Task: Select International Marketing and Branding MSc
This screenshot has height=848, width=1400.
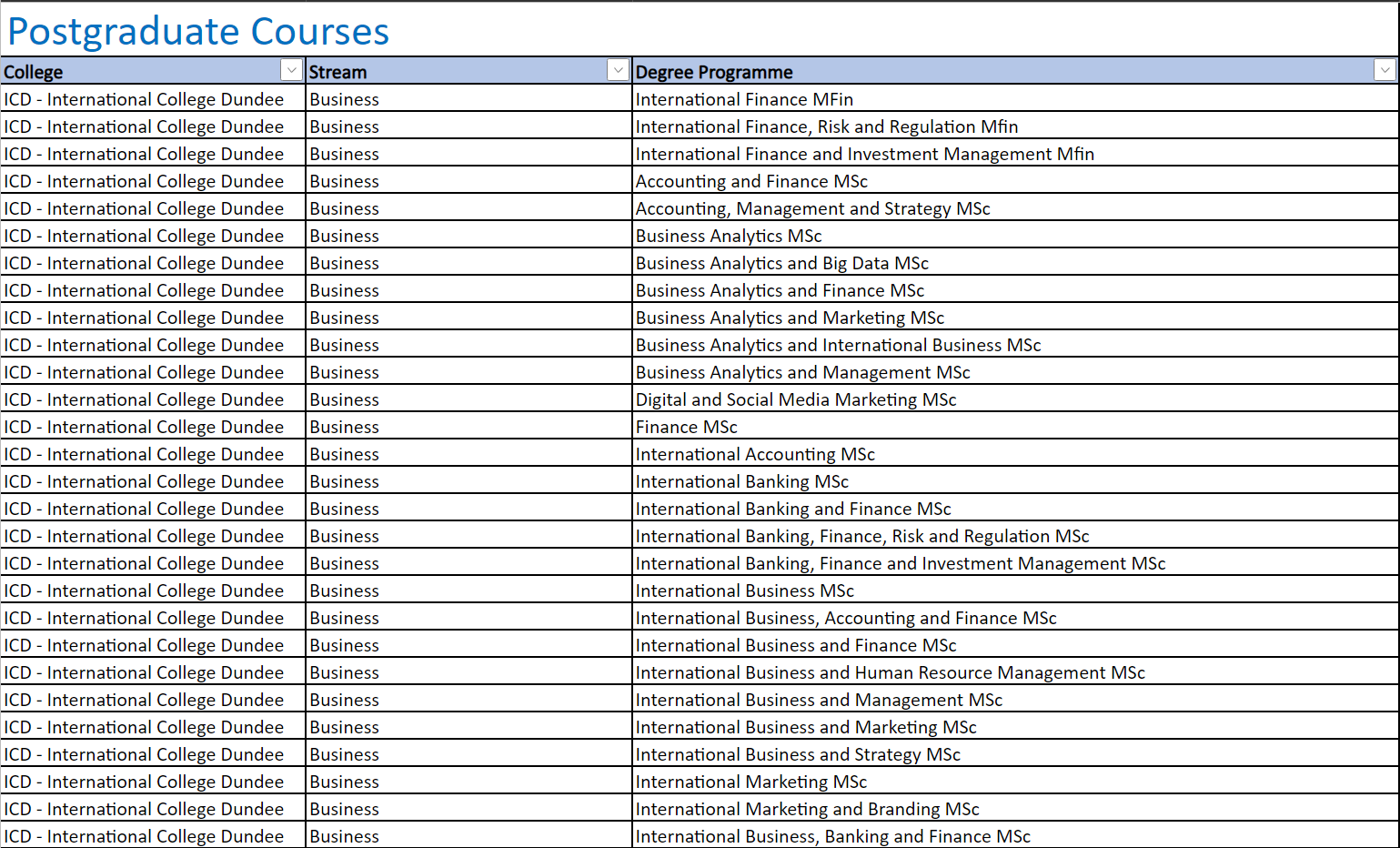Action: coord(1015,809)
